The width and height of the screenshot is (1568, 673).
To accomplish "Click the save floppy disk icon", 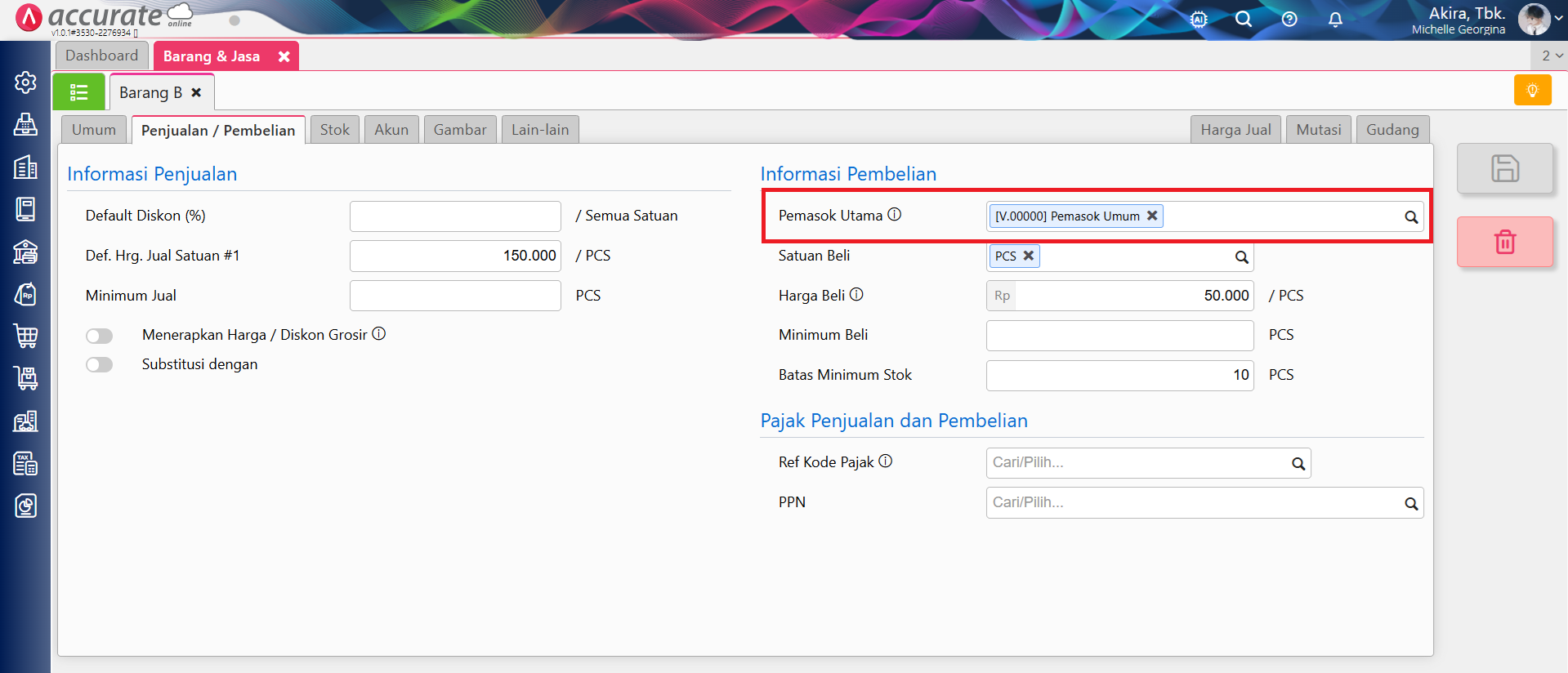I will tap(1504, 168).
